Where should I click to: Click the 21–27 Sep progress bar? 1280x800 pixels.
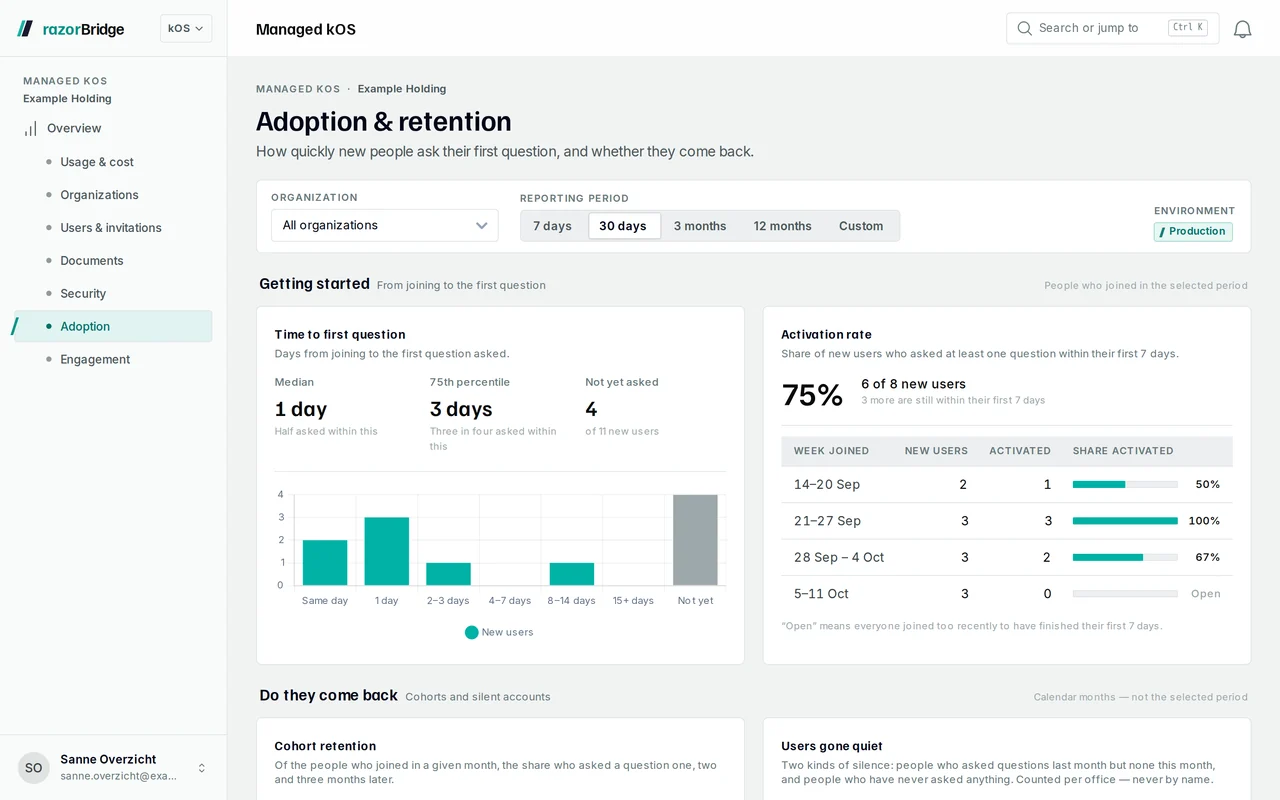[x=1125, y=521]
